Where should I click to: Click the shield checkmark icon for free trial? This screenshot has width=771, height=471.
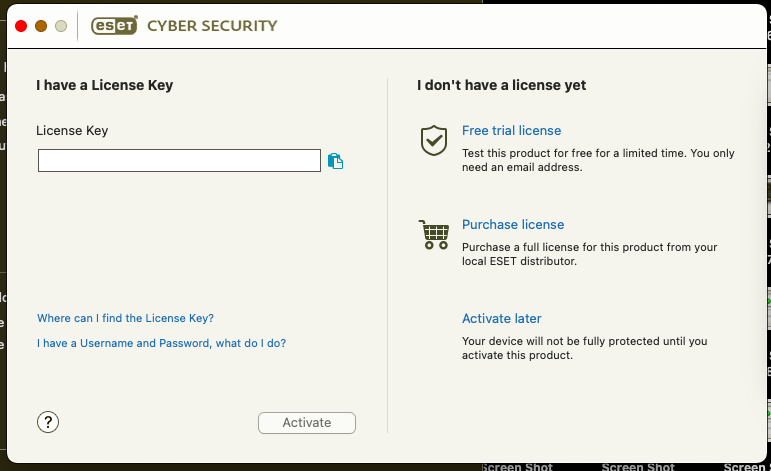(434, 141)
